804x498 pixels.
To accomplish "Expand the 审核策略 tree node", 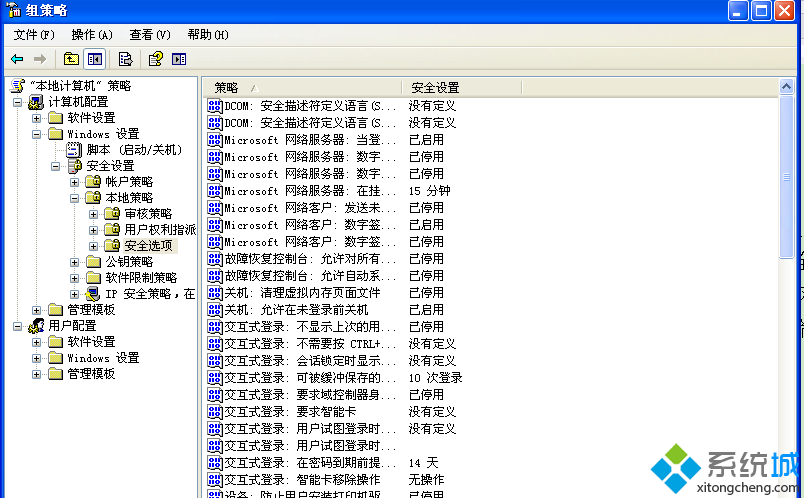I will click(x=94, y=214).
